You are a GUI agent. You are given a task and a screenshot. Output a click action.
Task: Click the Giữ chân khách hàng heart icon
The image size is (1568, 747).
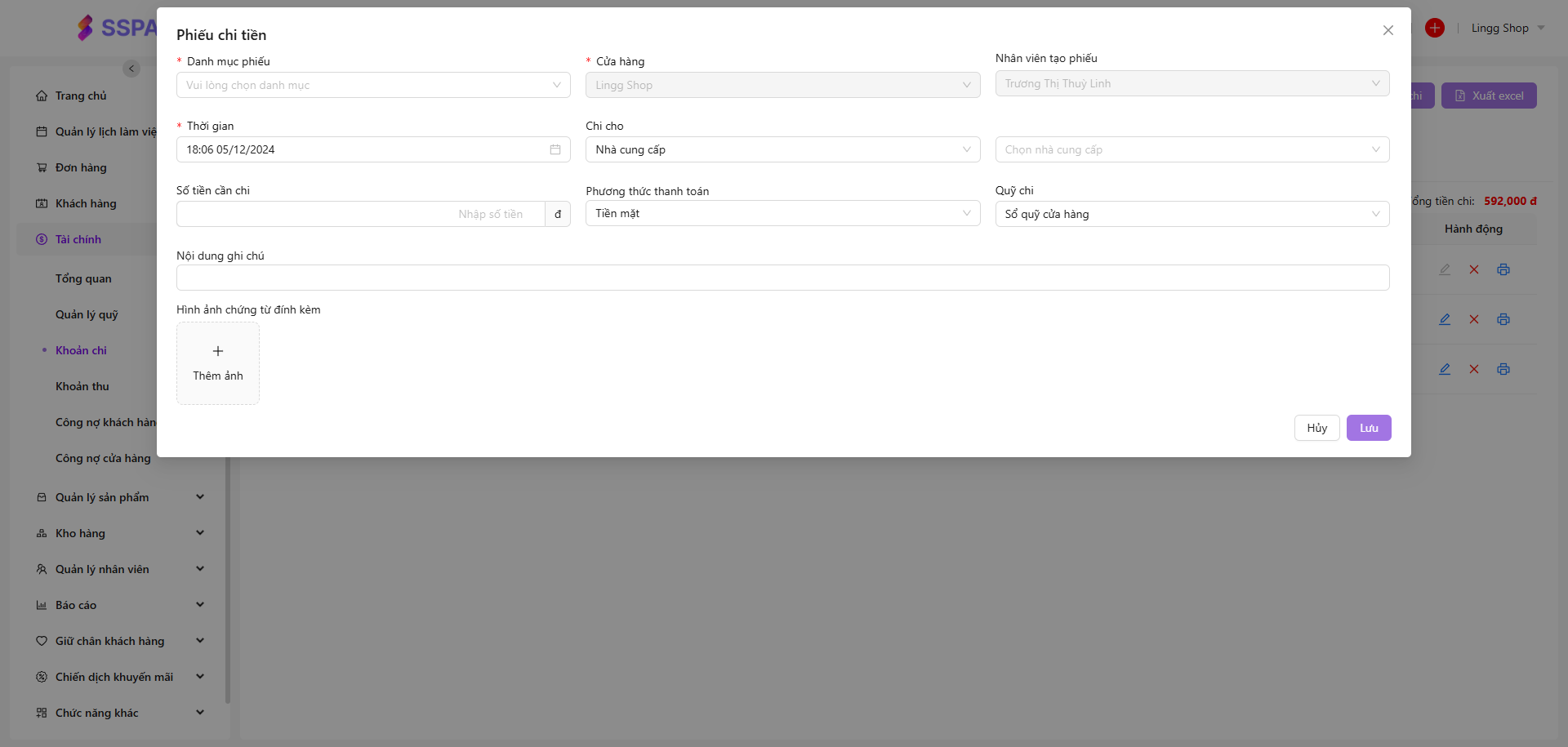tap(42, 641)
